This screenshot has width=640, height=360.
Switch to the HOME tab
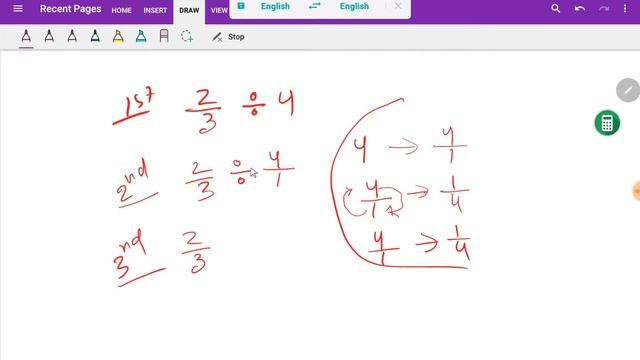(122, 11)
